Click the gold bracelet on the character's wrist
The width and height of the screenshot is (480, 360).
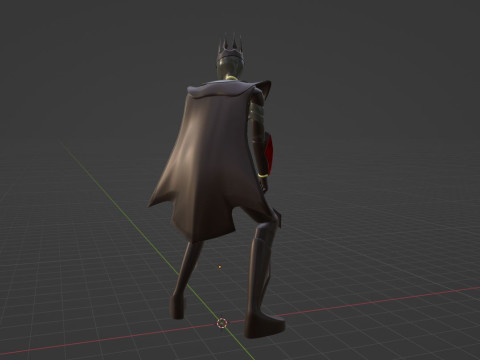tap(263, 175)
